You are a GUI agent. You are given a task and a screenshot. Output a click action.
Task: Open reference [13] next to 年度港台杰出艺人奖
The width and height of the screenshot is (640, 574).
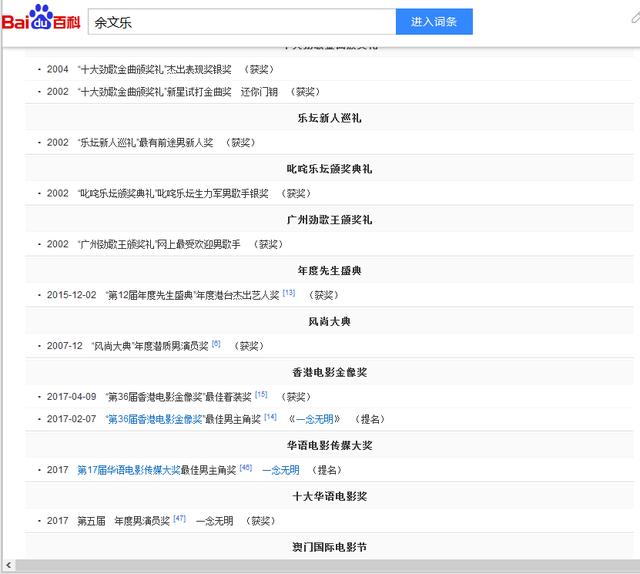pos(289,293)
